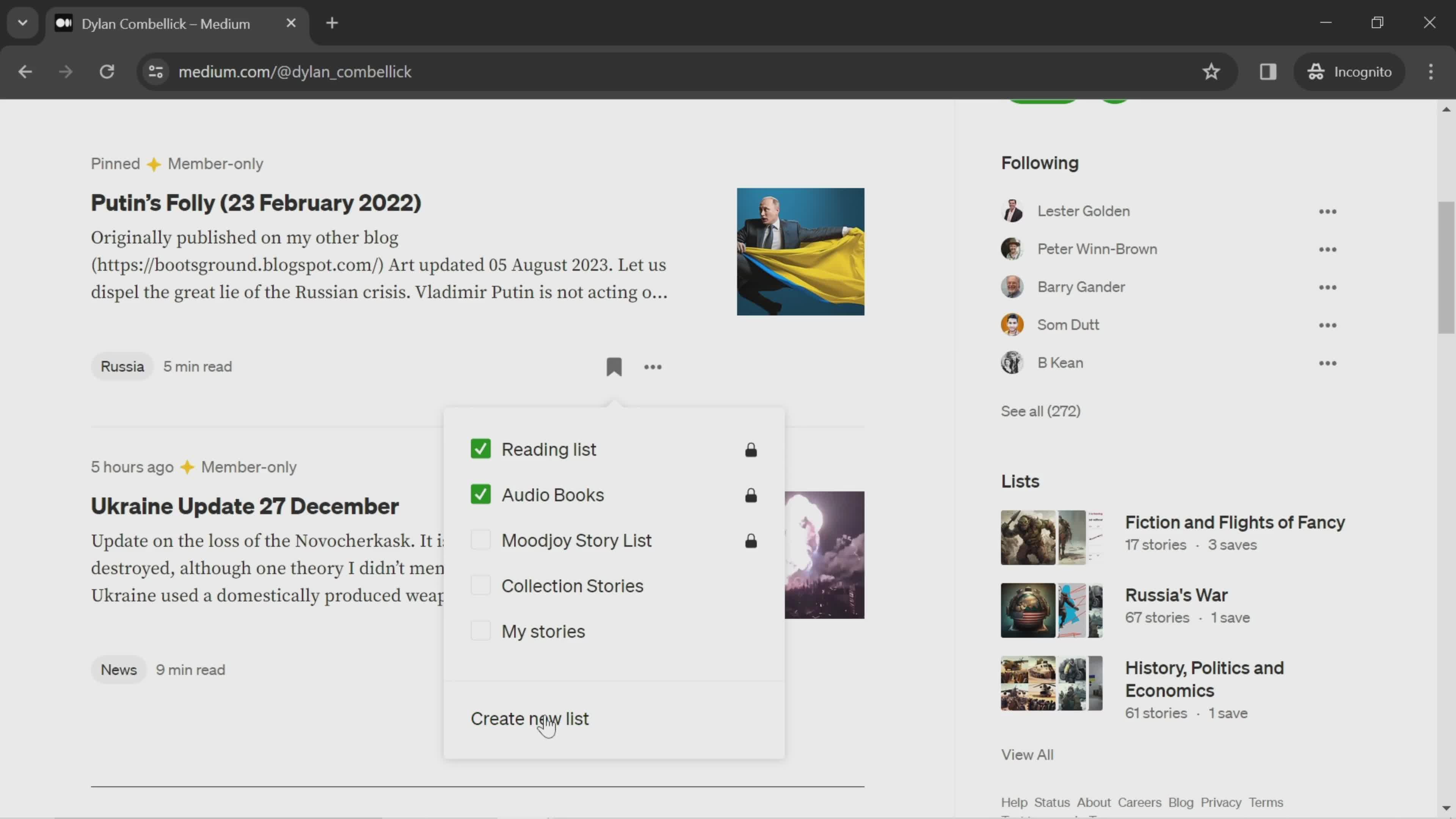Click Peter Winn-Brown's avatar
This screenshot has width=1456, height=819.
(1012, 249)
